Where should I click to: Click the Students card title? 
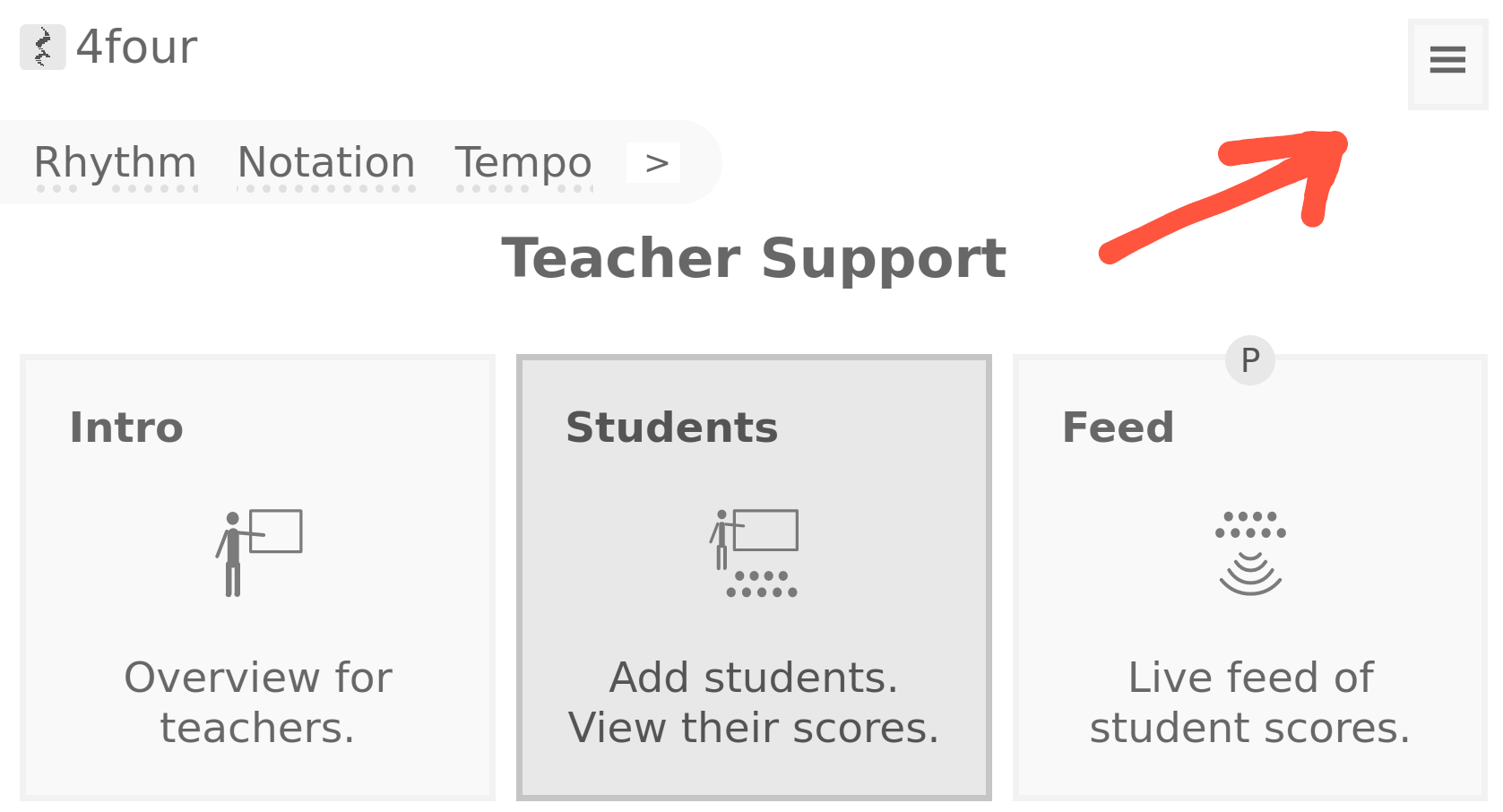[x=671, y=428]
